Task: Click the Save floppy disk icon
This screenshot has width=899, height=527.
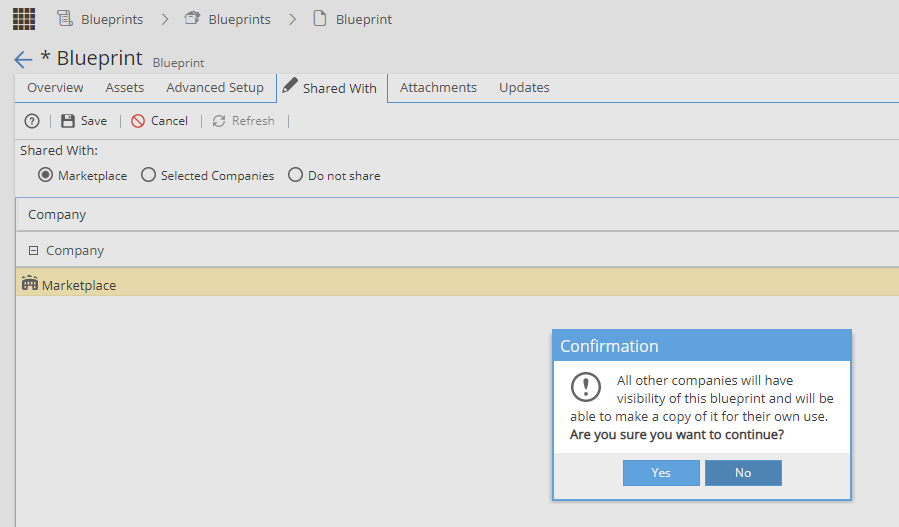Action: click(68, 121)
